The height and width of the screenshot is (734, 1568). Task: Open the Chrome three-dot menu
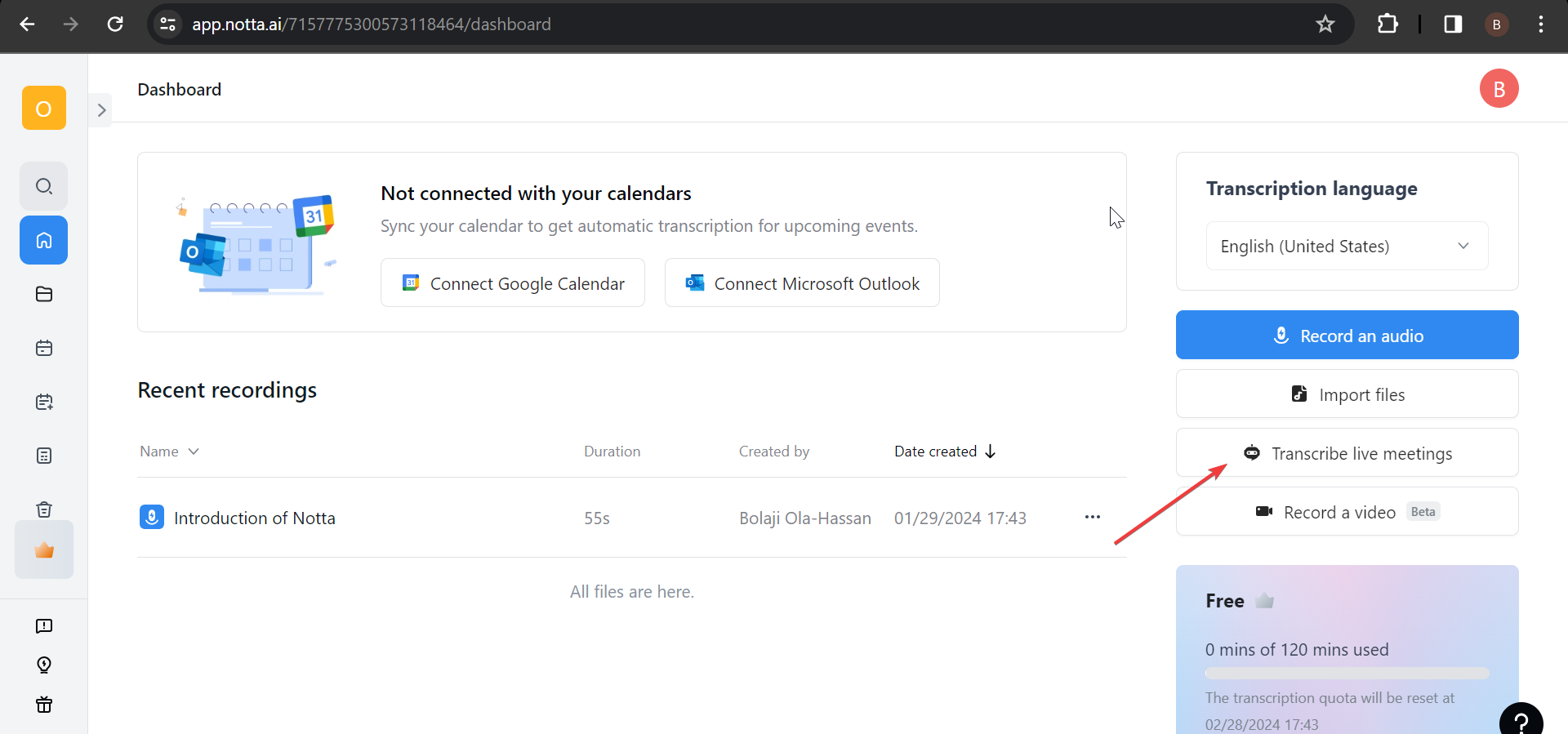1541,24
